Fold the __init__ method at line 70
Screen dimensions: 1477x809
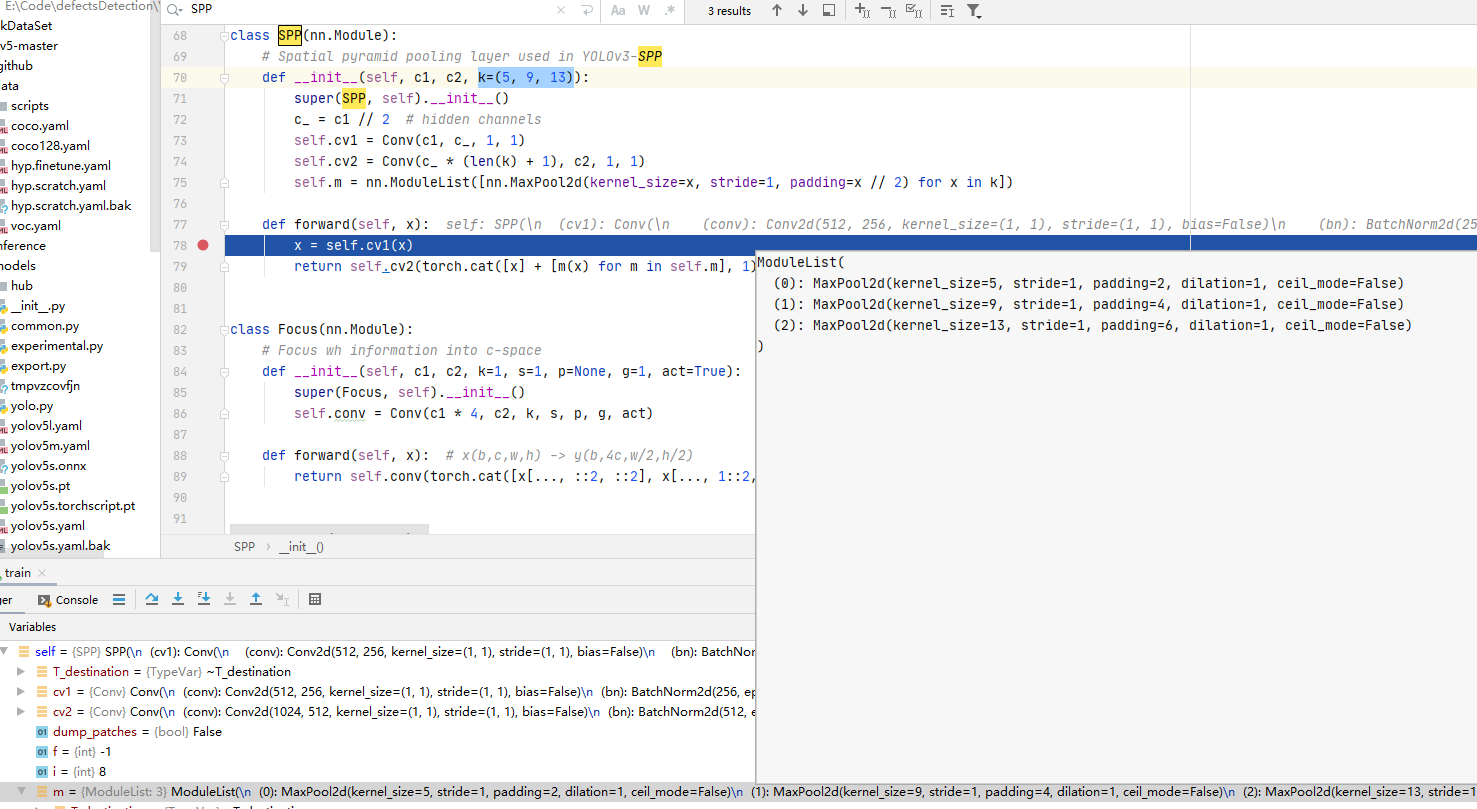pos(224,77)
